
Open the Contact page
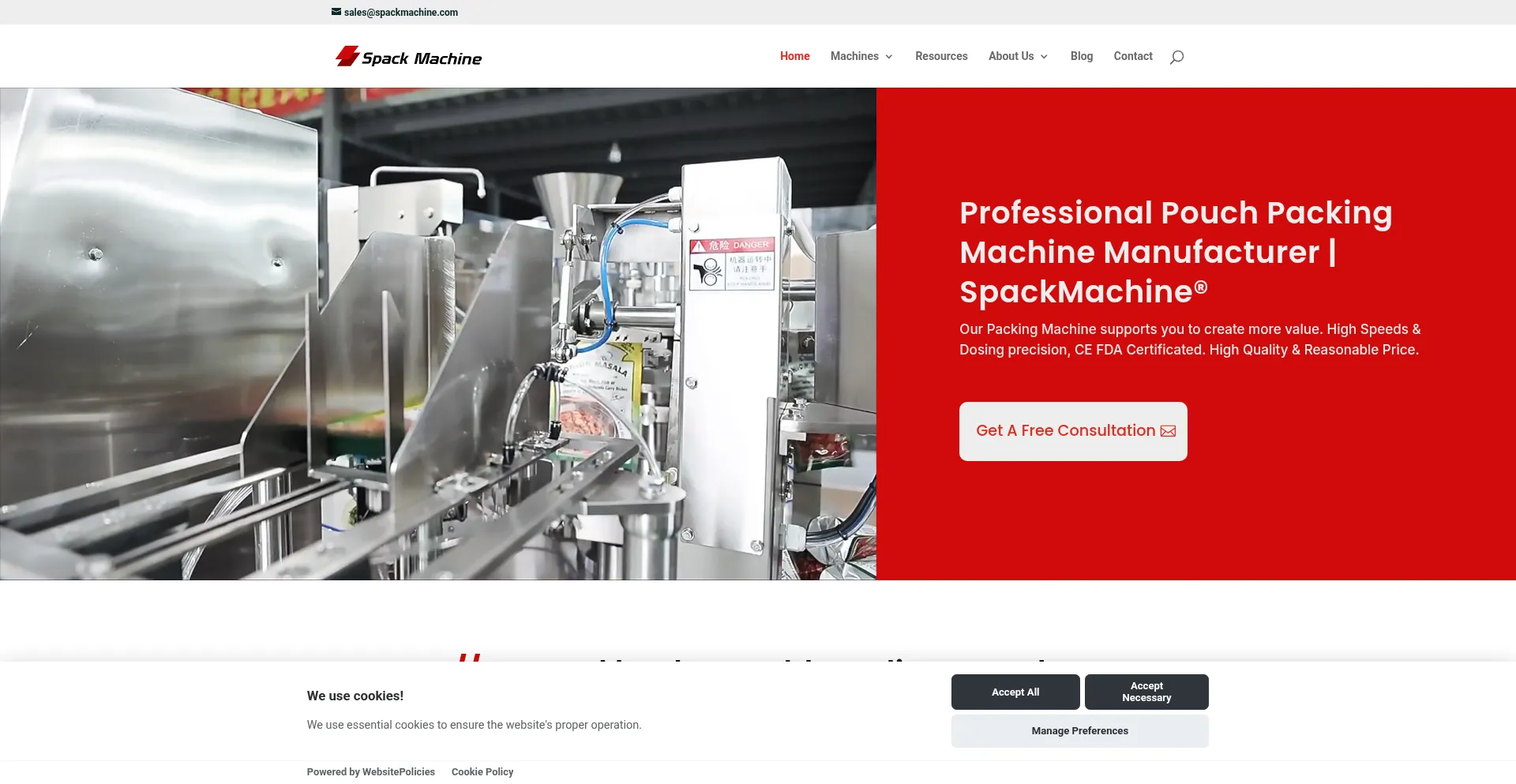(x=1133, y=56)
